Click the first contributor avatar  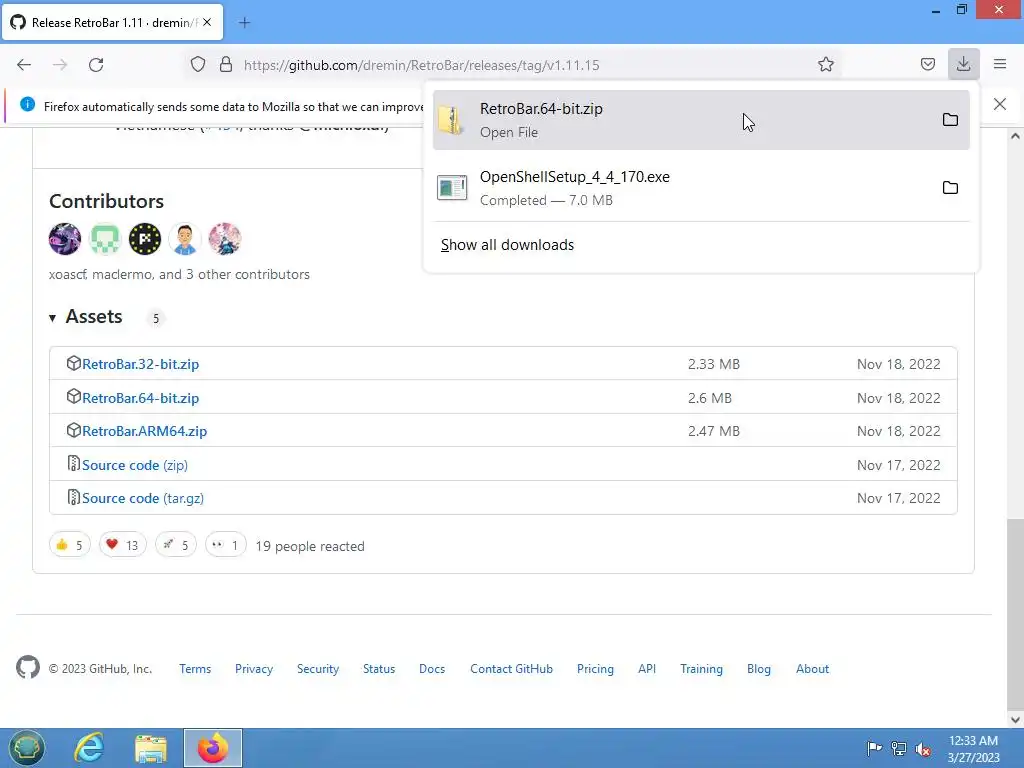coord(65,238)
